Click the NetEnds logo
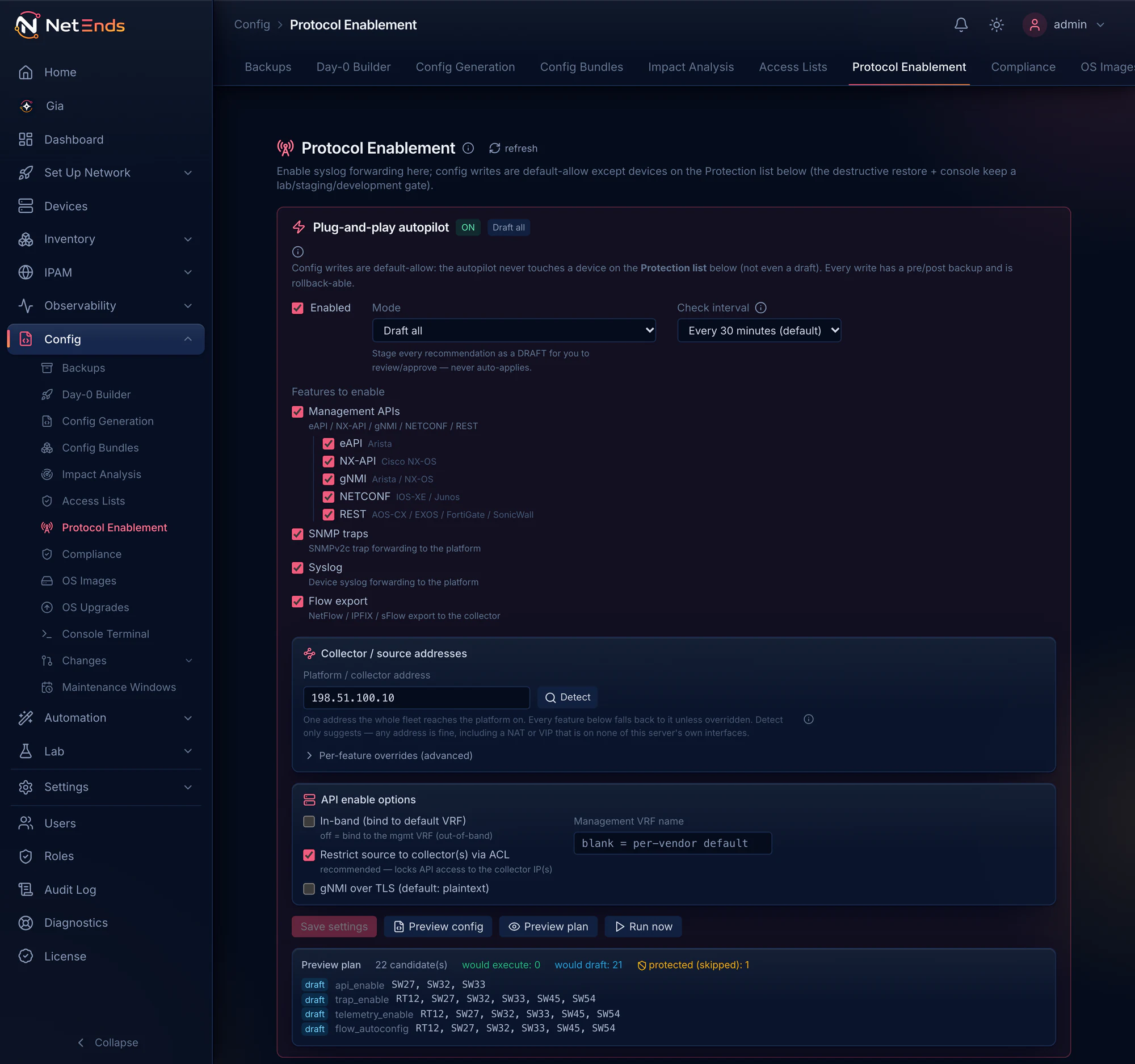This screenshot has height=1064, width=1135. point(70,25)
